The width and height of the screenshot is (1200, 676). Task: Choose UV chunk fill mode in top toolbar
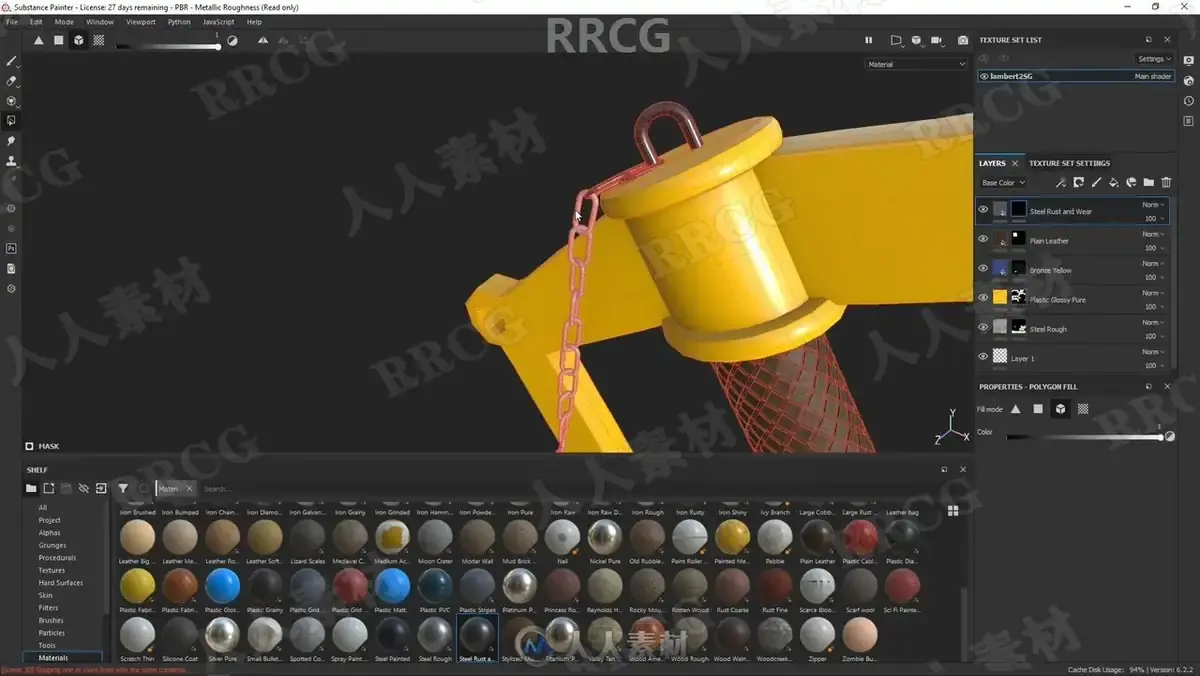pos(99,41)
